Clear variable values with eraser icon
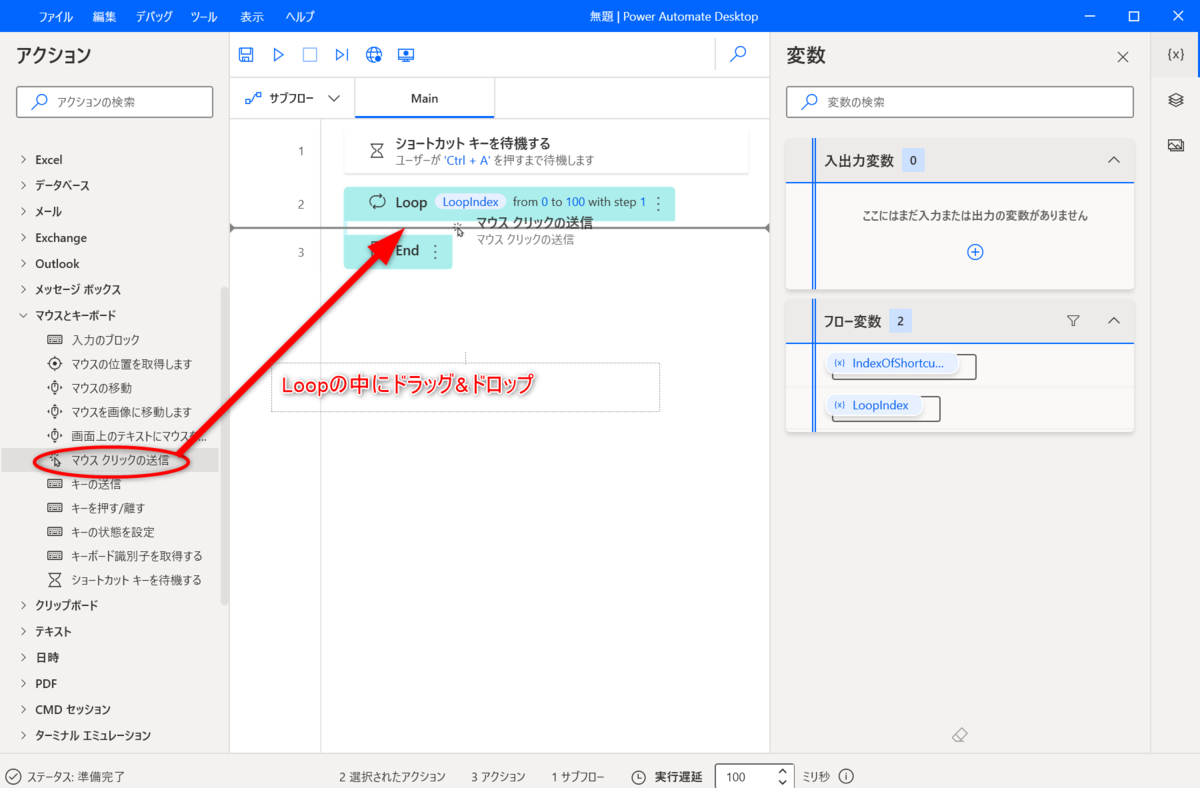1200x788 pixels. [960, 735]
